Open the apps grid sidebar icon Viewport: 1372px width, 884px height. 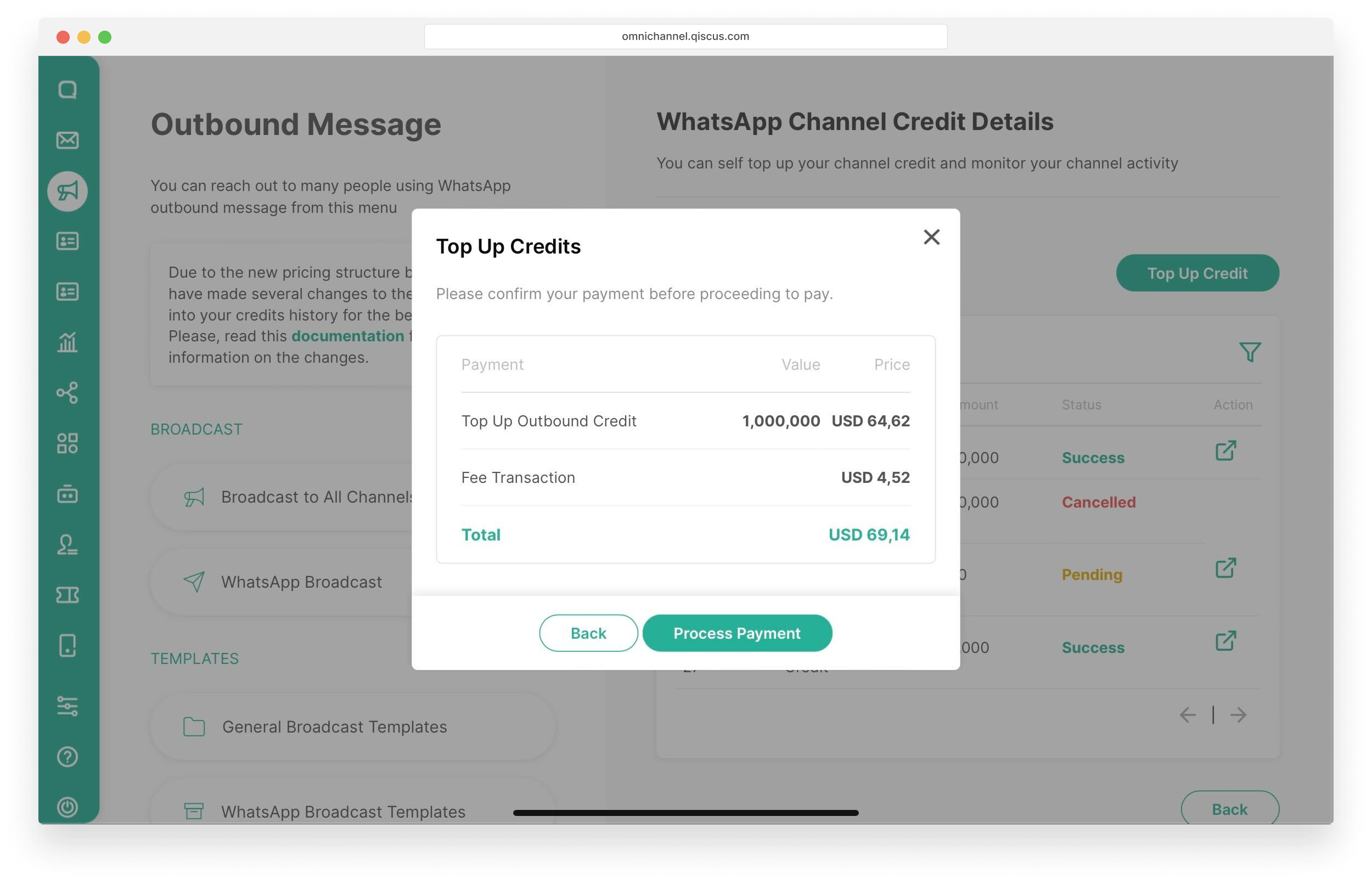tap(67, 443)
